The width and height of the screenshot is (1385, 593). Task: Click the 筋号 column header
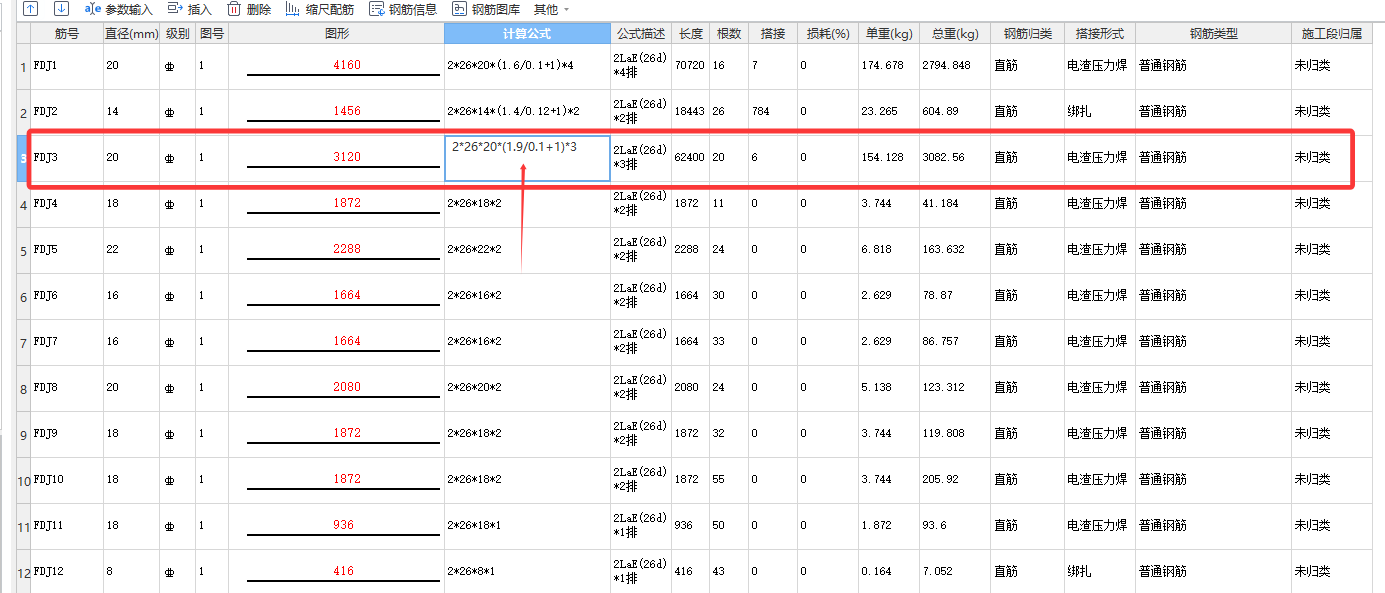pos(67,34)
